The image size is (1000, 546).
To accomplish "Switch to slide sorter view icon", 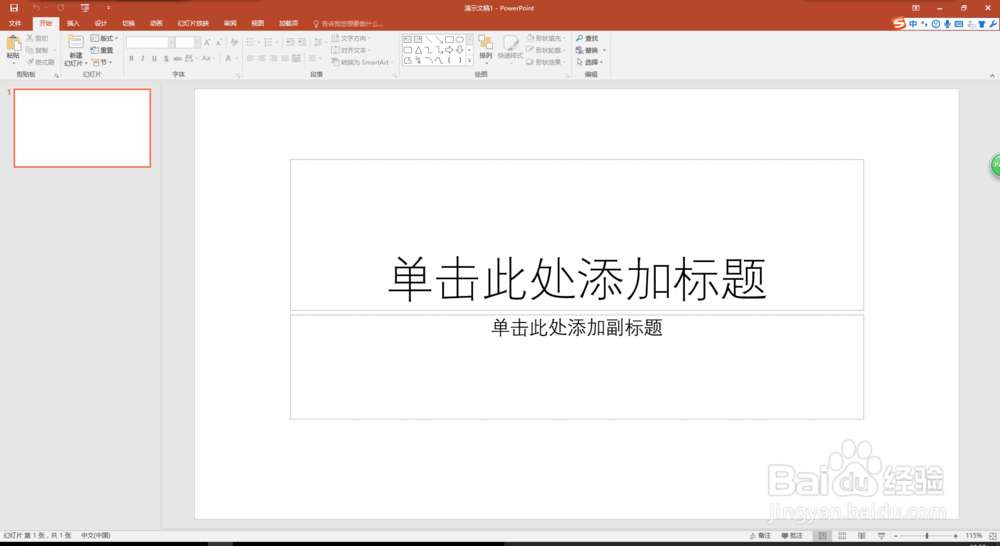I will coord(842,536).
